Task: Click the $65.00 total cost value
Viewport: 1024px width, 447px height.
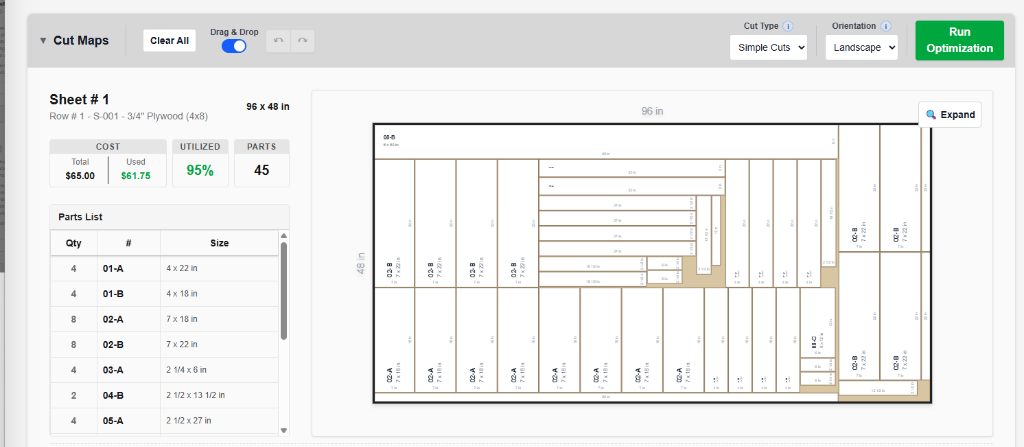Action: (x=80, y=176)
